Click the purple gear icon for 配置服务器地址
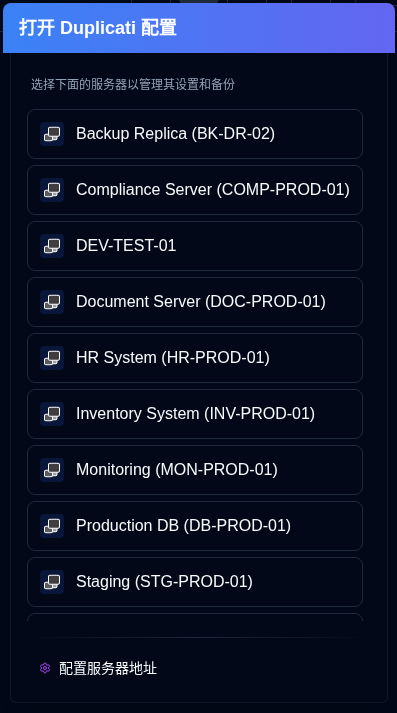The image size is (397, 713). (45, 668)
